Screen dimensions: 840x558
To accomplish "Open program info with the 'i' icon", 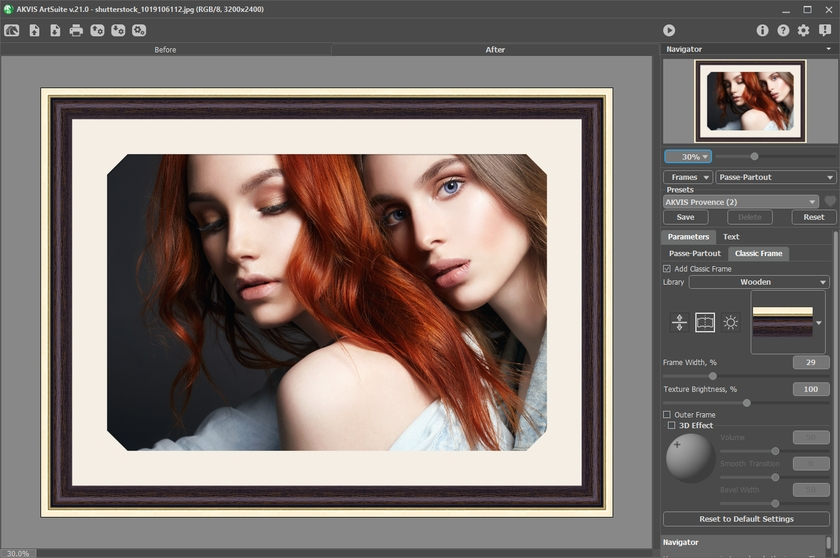I will coord(762,30).
